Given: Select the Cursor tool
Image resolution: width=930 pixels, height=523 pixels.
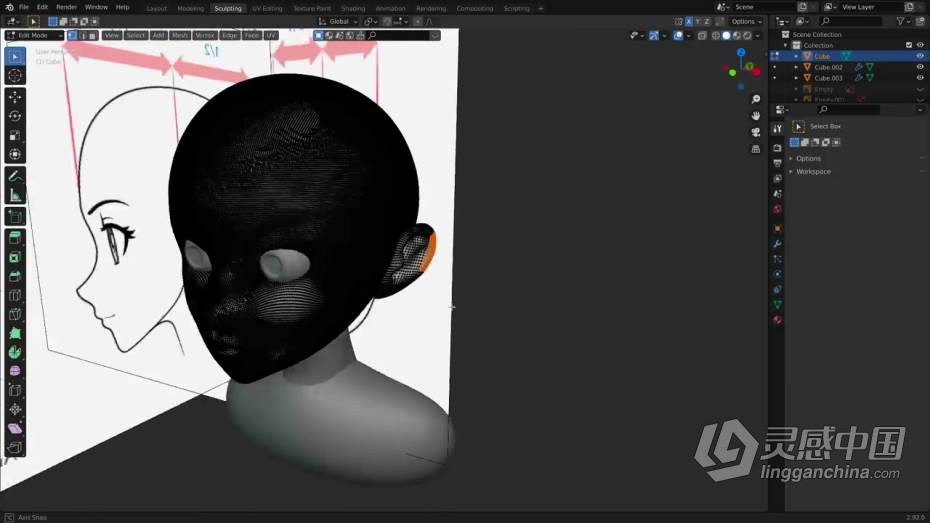Looking at the screenshot, I should 15,75.
